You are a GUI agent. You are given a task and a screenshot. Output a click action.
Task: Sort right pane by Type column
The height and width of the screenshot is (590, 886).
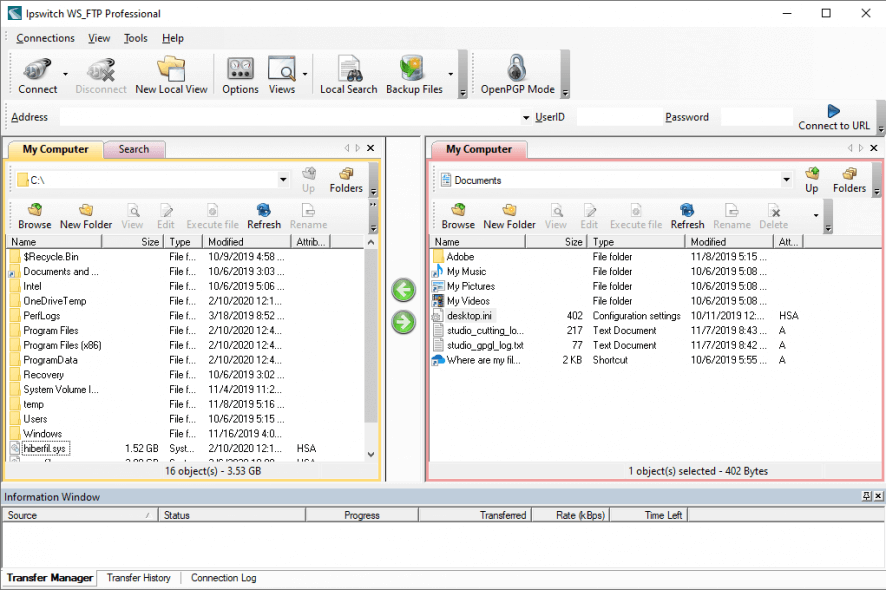636,242
